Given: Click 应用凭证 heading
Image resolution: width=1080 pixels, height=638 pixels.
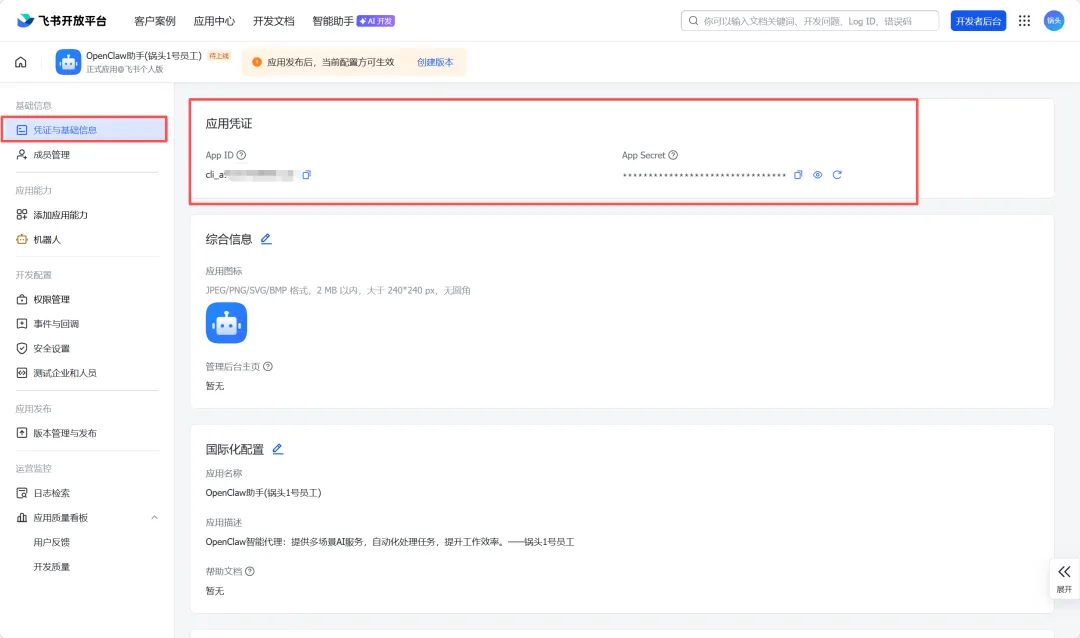Looking at the screenshot, I should coord(229,124).
